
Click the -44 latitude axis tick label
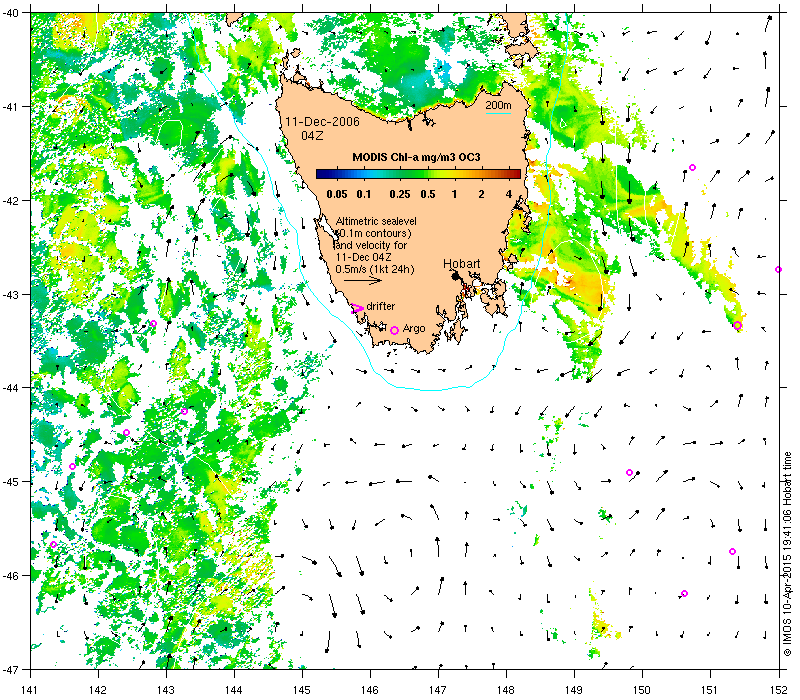point(9,388)
